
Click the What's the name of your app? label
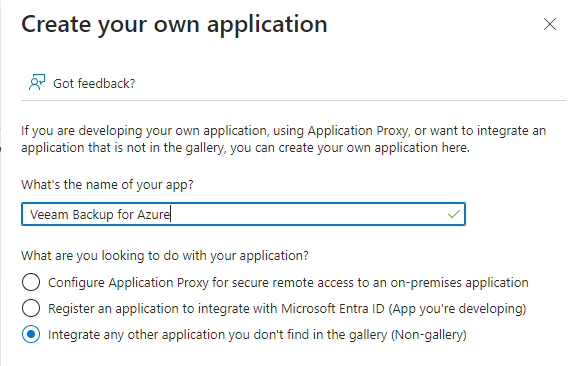point(107,185)
